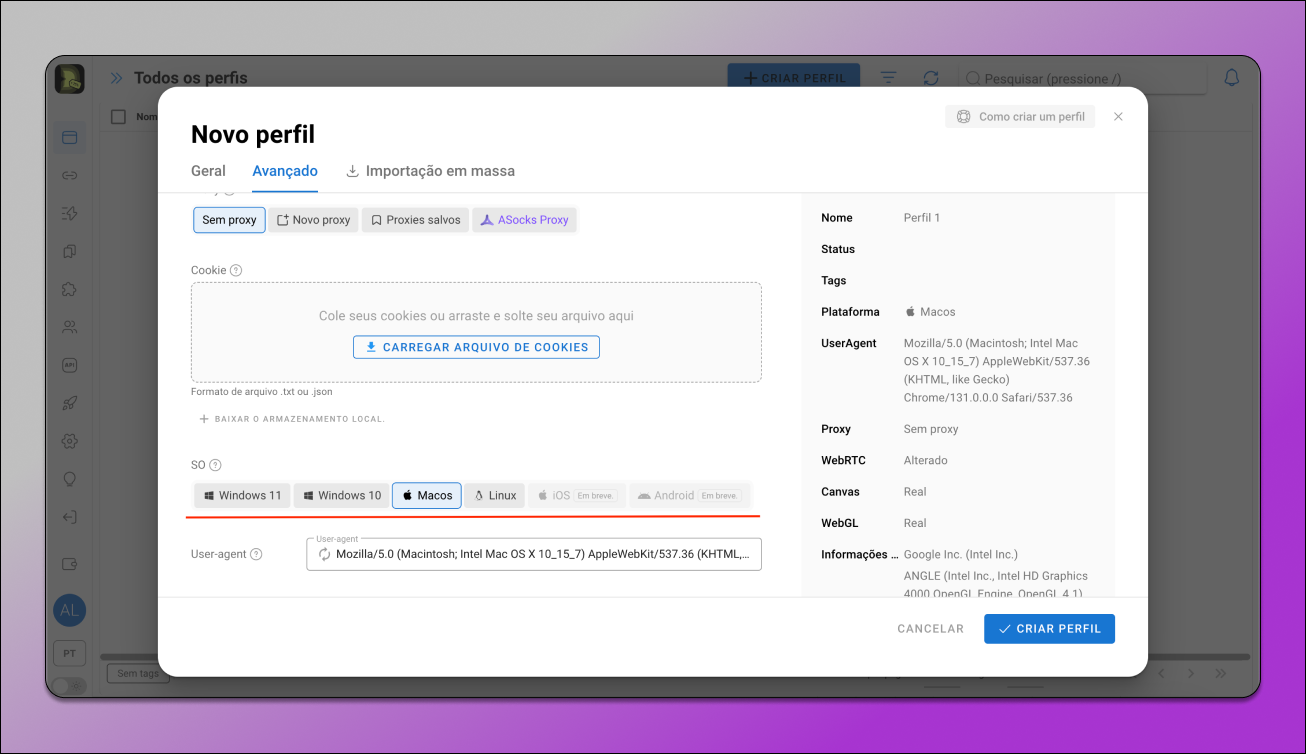Open the PT language selector
Screen dimensions: 1306x754
[70, 653]
